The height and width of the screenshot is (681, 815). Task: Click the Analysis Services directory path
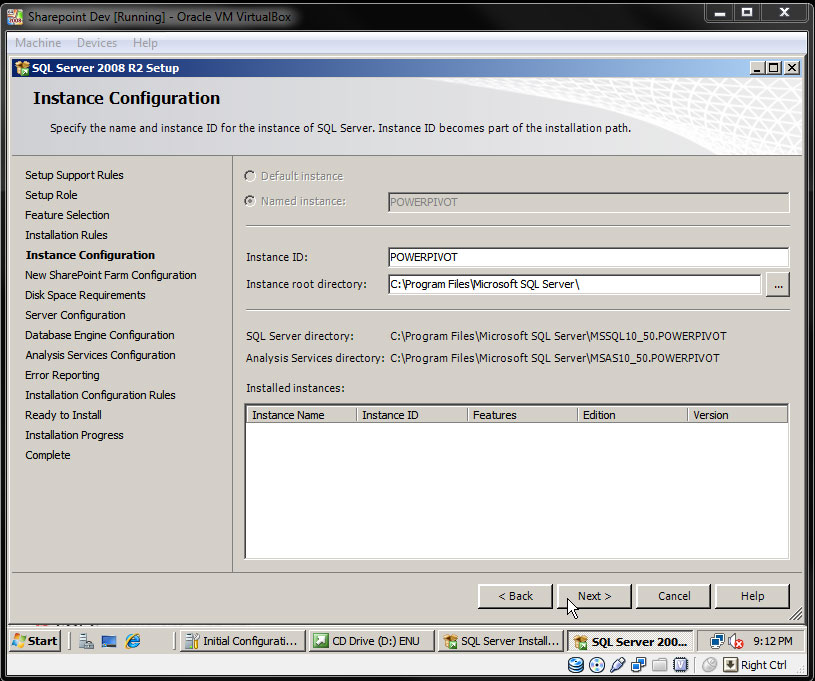click(555, 358)
